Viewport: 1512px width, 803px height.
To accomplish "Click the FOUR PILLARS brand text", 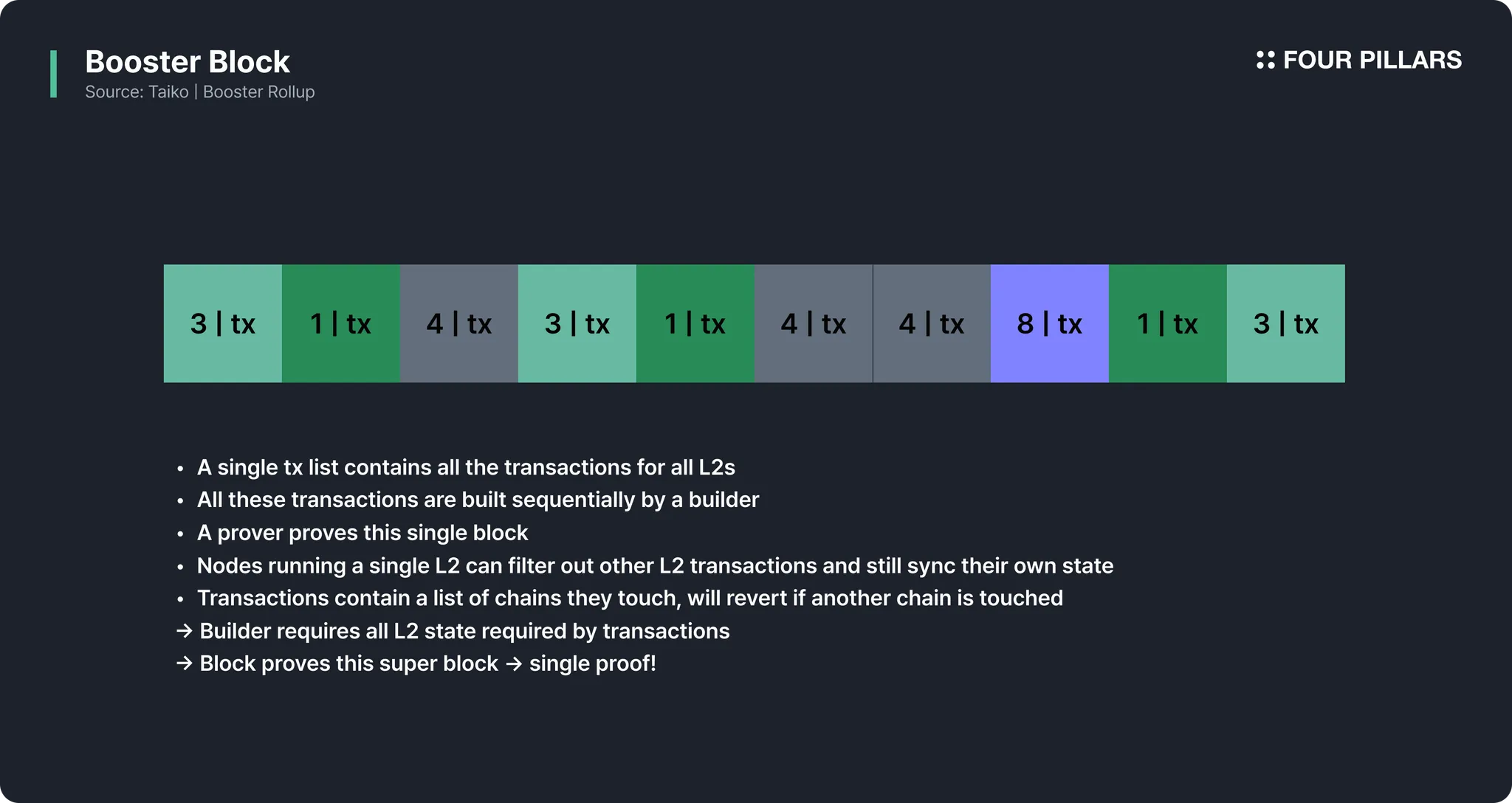I will 1372,60.
